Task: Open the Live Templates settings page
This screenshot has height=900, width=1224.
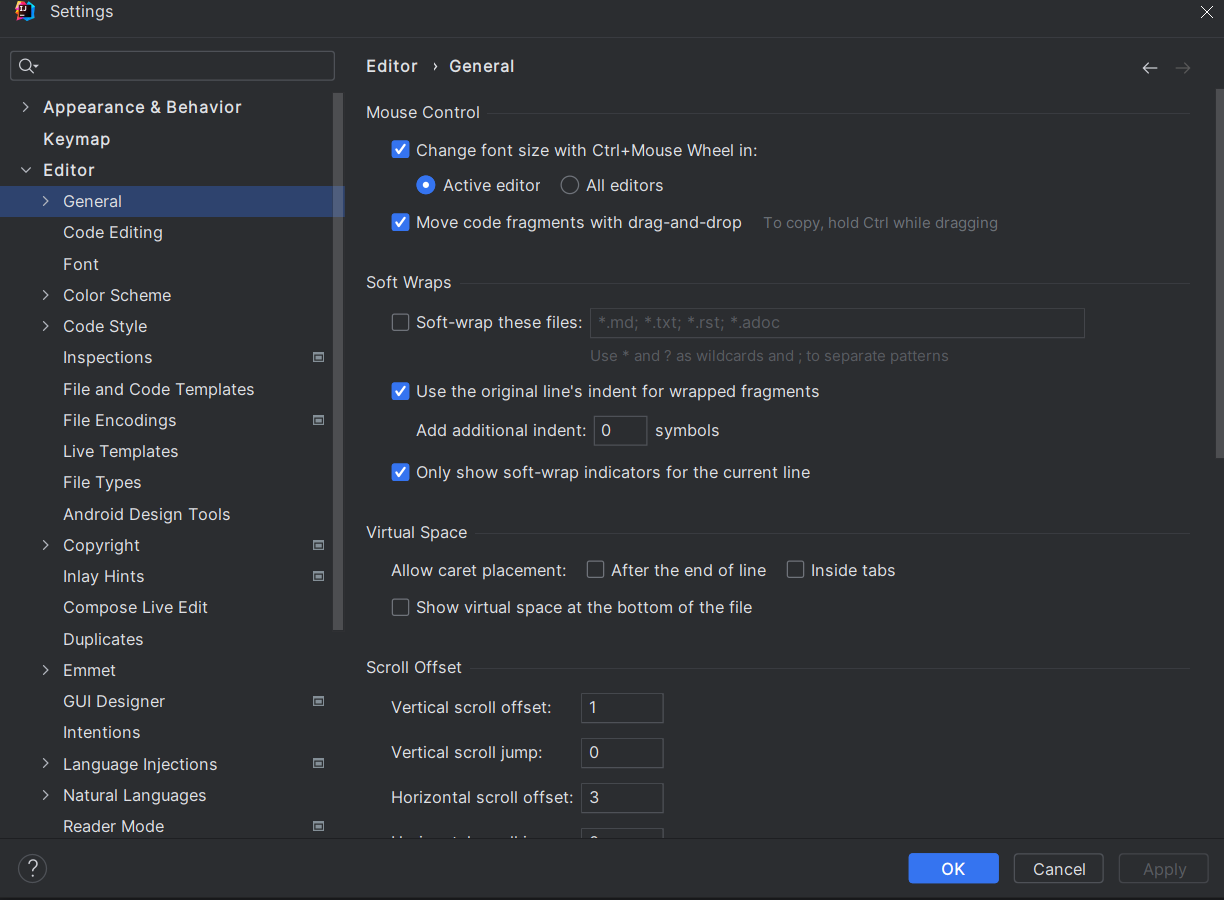Action: click(x=120, y=451)
